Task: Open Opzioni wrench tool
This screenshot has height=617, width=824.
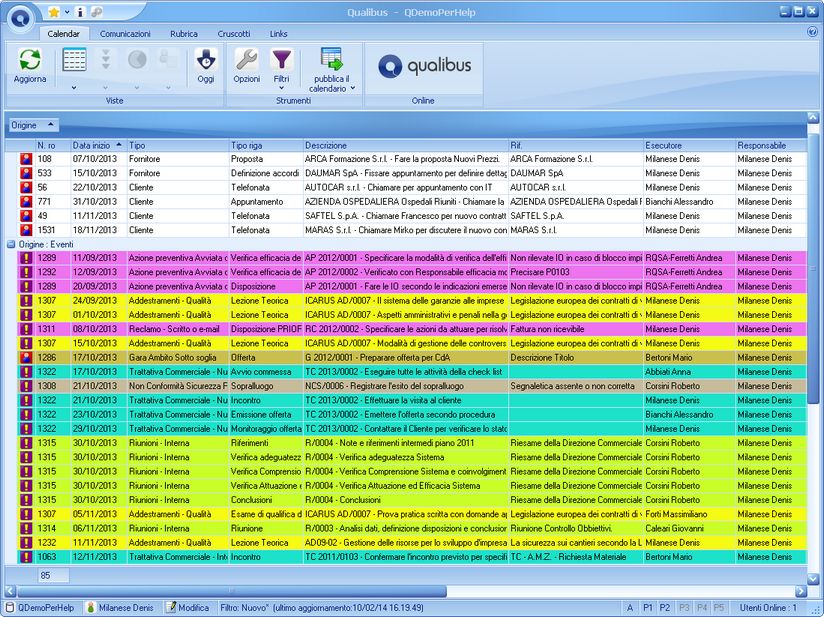Action: pyautogui.click(x=246, y=59)
